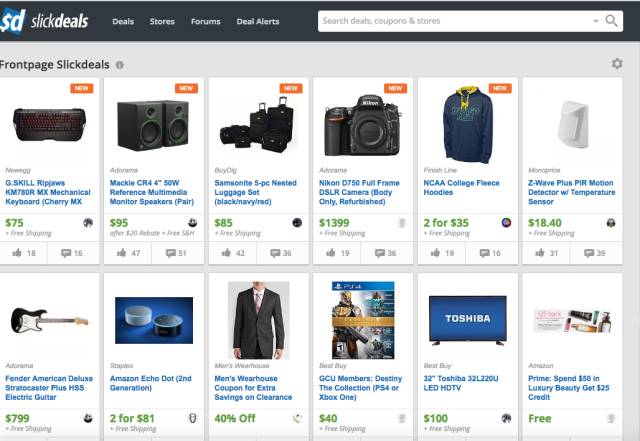
Task: Thumbs up the NCAA Hoodies deal
Action: point(442,253)
